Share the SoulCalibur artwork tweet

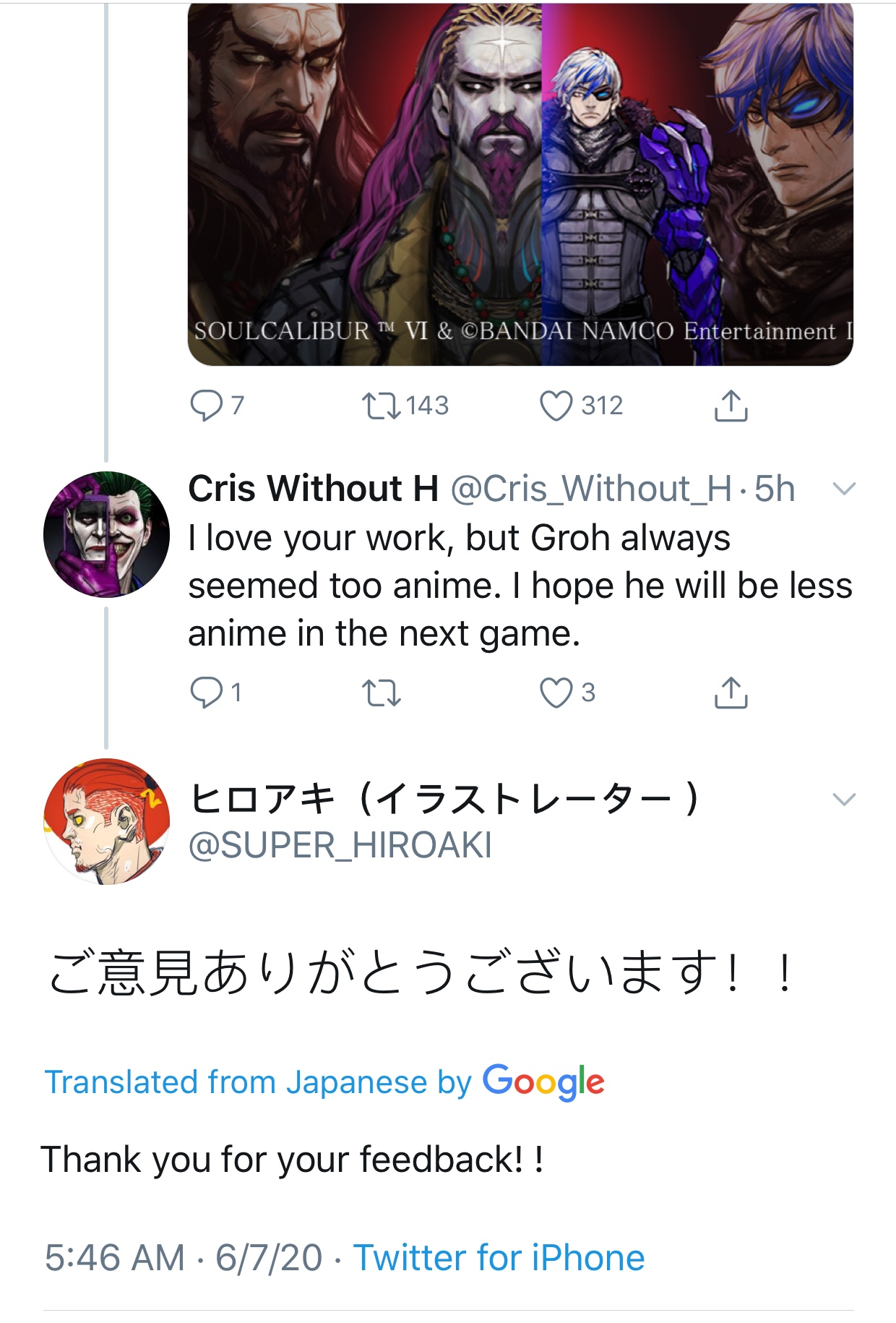click(731, 406)
